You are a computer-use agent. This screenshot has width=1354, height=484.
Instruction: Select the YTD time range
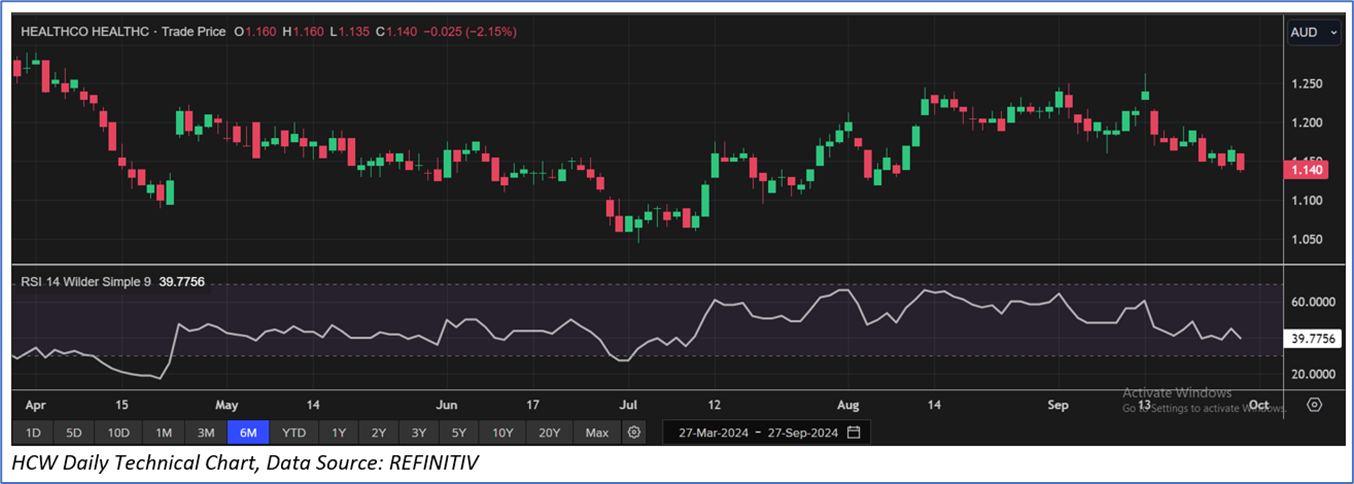[x=294, y=433]
